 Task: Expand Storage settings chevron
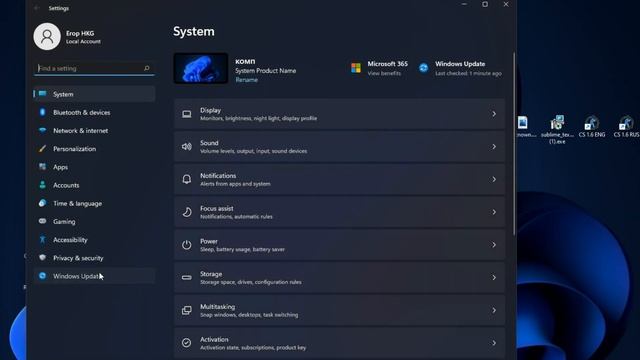click(494, 278)
